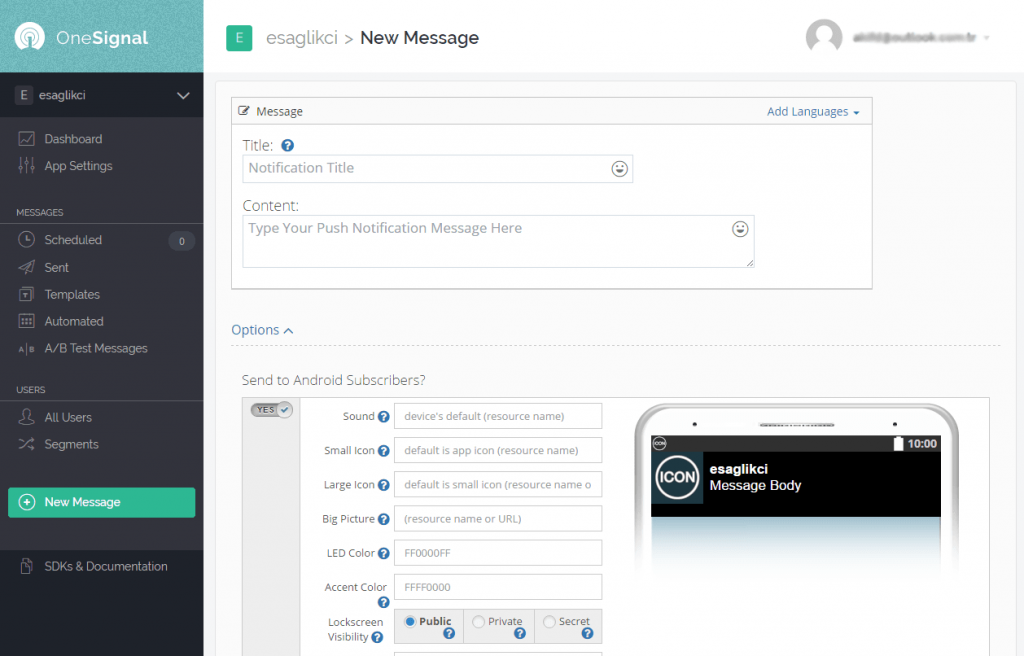
Task: Select the Secret lockscreen visibility radio
Action: [549, 621]
